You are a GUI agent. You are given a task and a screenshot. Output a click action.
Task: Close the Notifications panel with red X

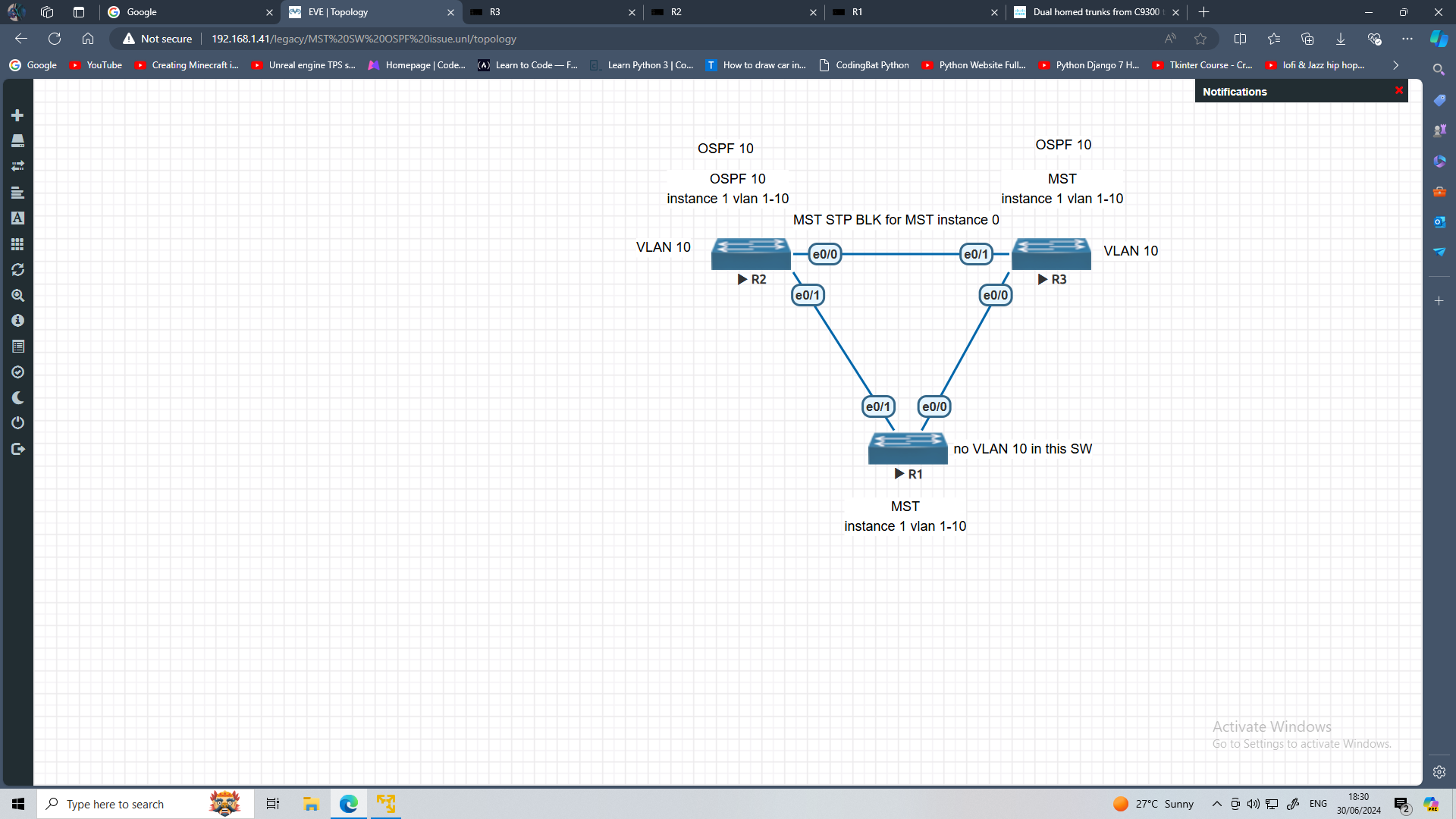point(1398,91)
